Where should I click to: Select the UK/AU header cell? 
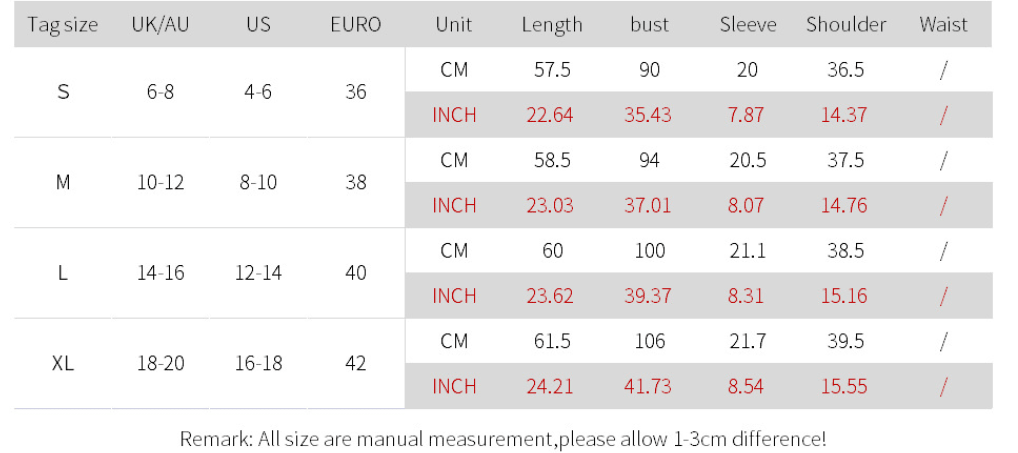coord(160,25)
